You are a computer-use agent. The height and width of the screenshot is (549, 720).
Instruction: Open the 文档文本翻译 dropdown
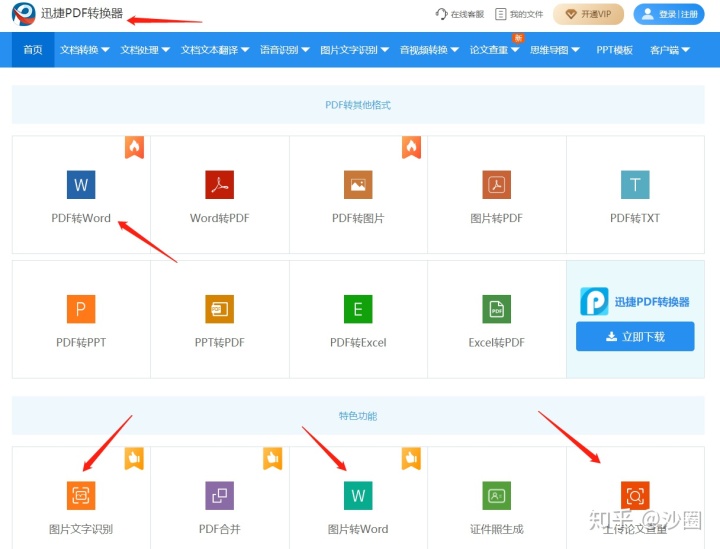214,50
